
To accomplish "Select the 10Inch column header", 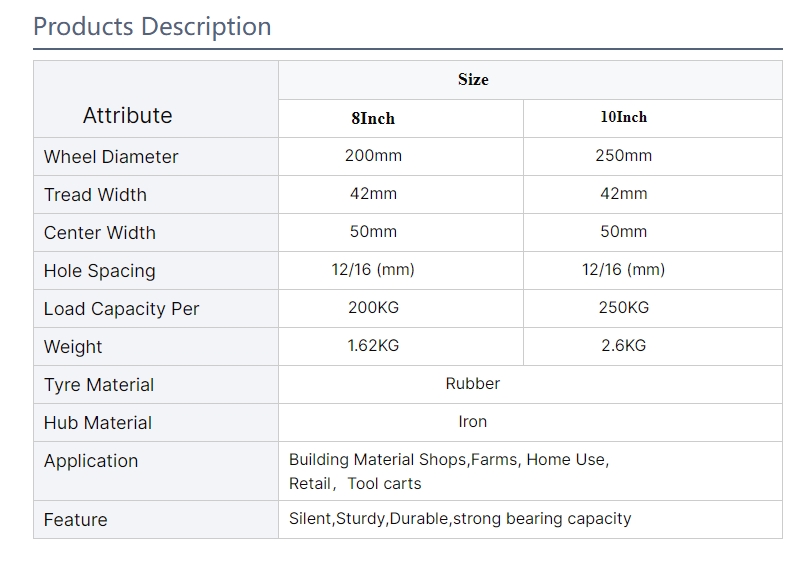I will [623, 118].
